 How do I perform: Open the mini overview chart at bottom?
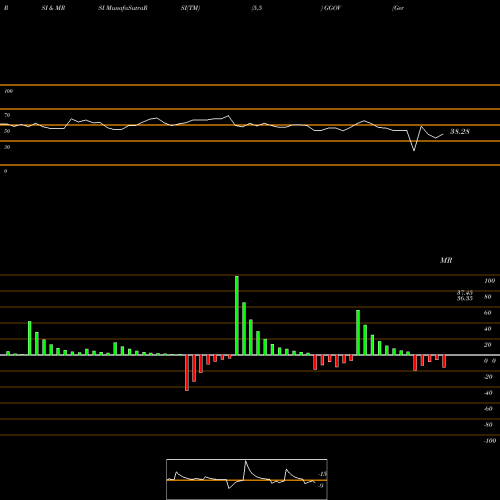(x=247, y=479)
